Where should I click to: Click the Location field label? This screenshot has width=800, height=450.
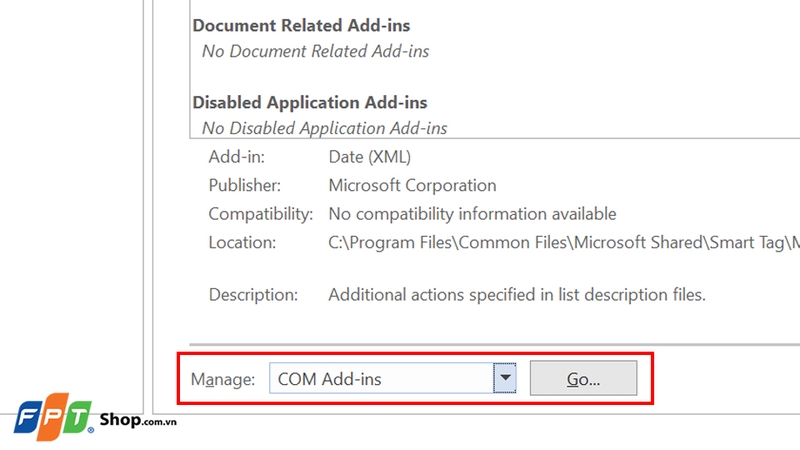tap(241, 242)
